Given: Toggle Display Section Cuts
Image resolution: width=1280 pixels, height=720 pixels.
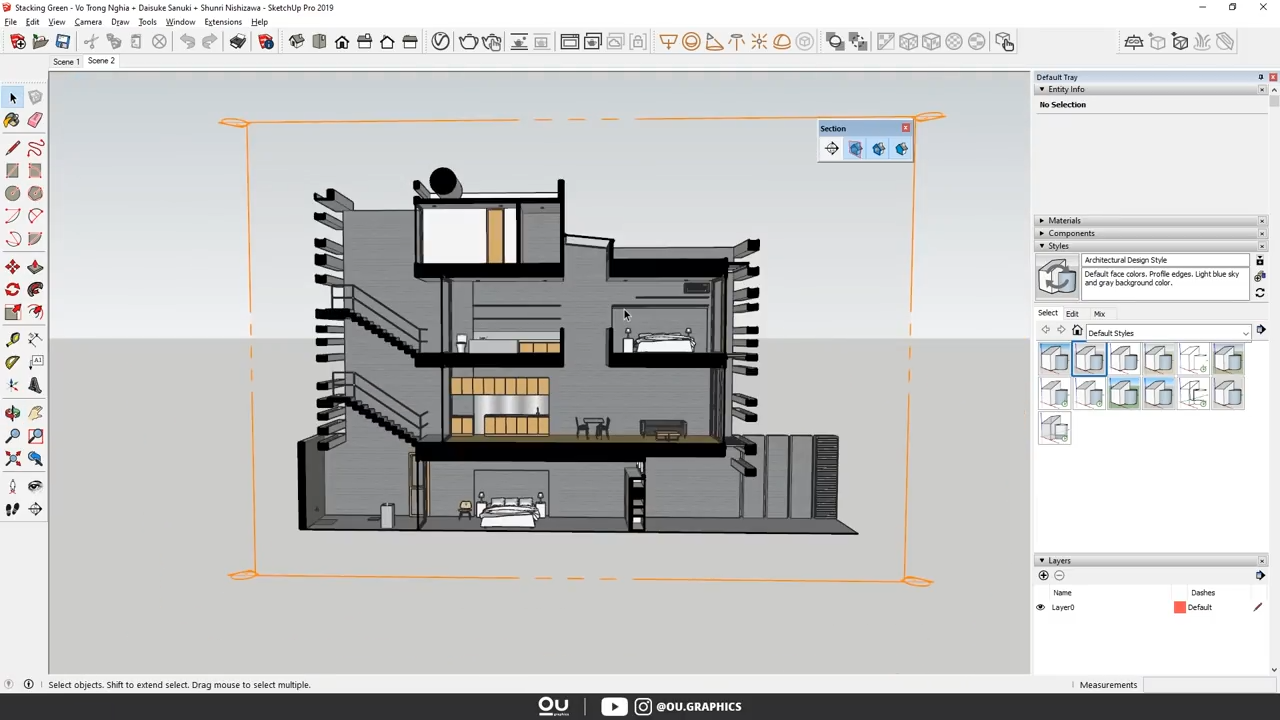Looking at the screenshot, I should click(x=878, y=149).
